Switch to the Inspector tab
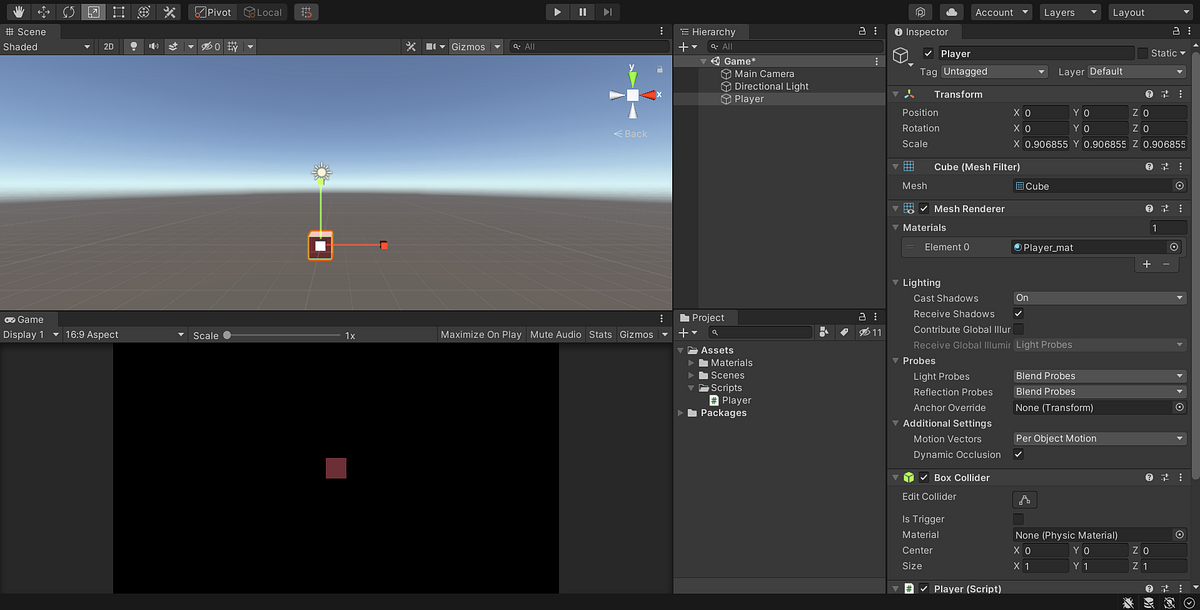Viewport: 1200px width, 610px height. [924, 31]
